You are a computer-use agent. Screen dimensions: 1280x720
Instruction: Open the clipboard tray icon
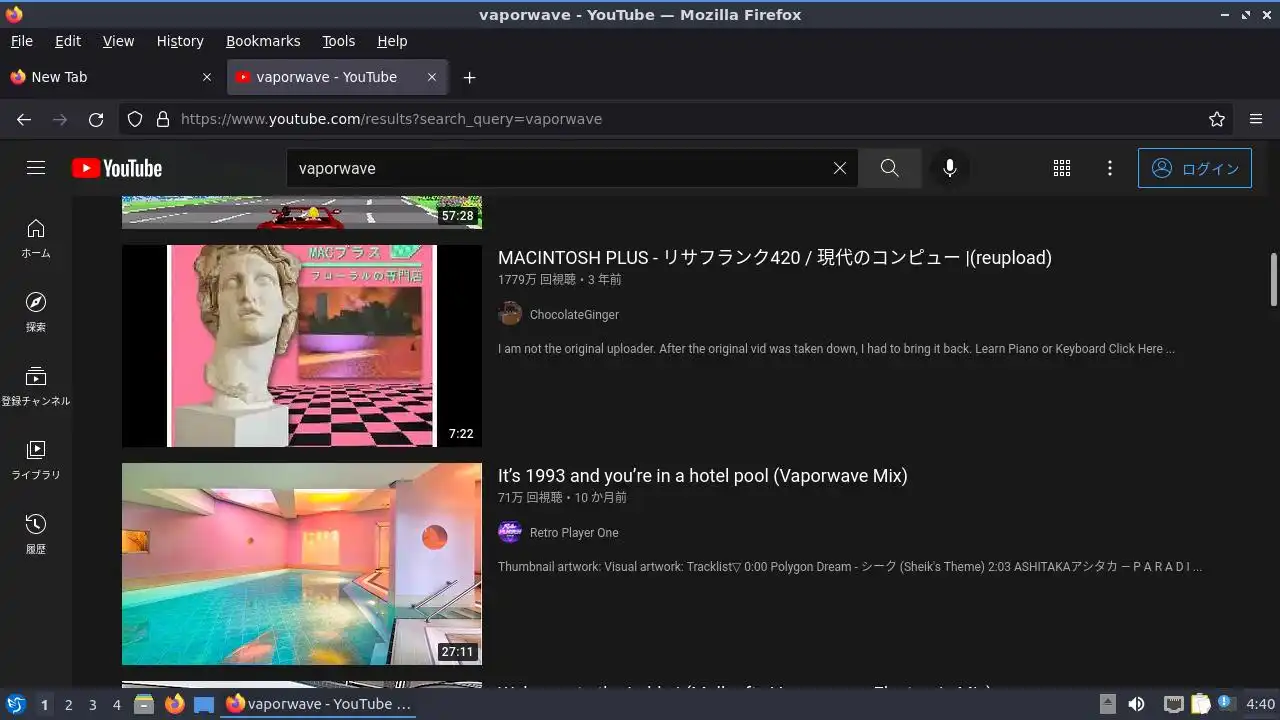click(1200, 705)
